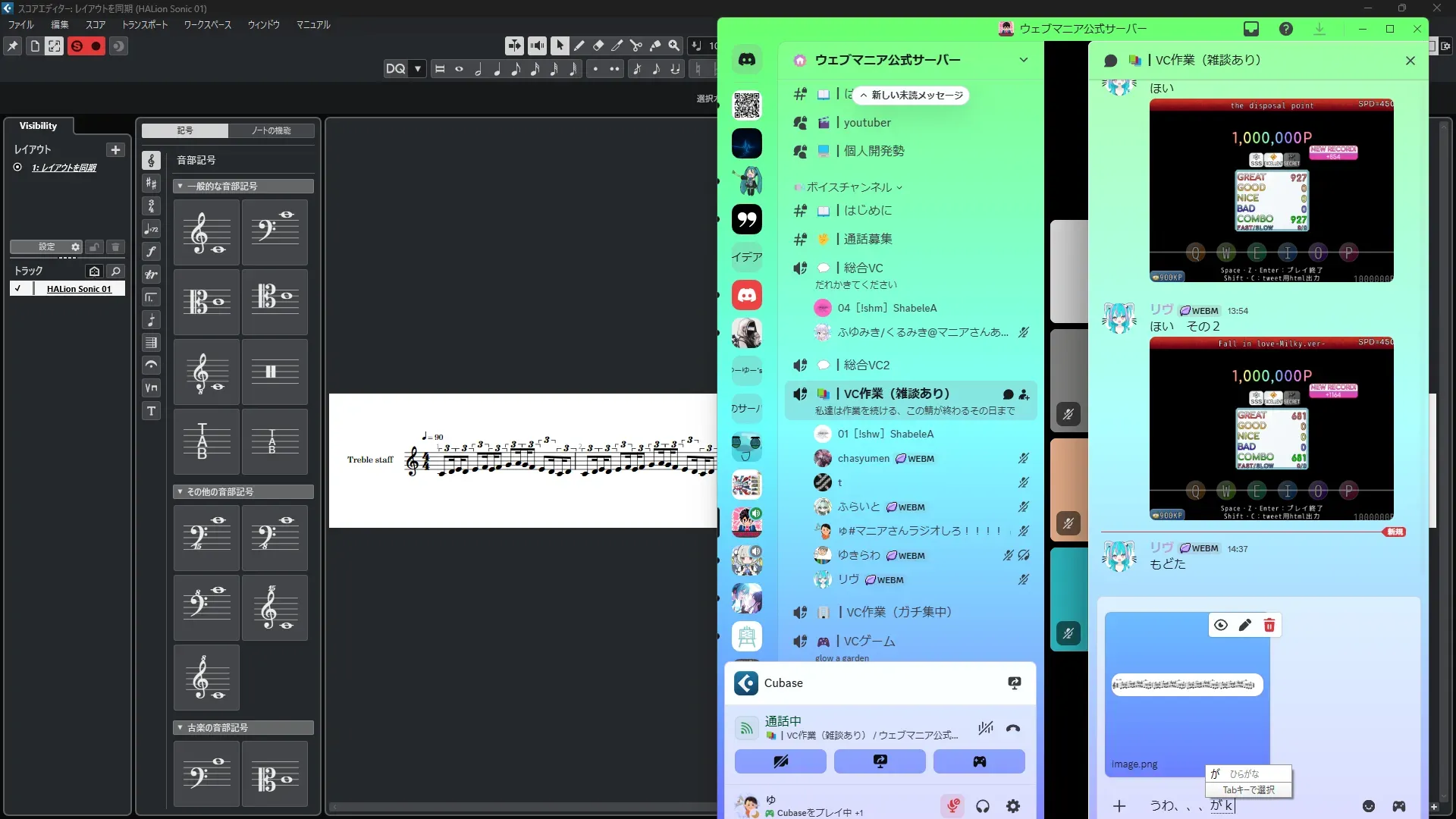Collapse 一般的な音部記号 section
Screen dimensions: 1456x819
[180, 187]
